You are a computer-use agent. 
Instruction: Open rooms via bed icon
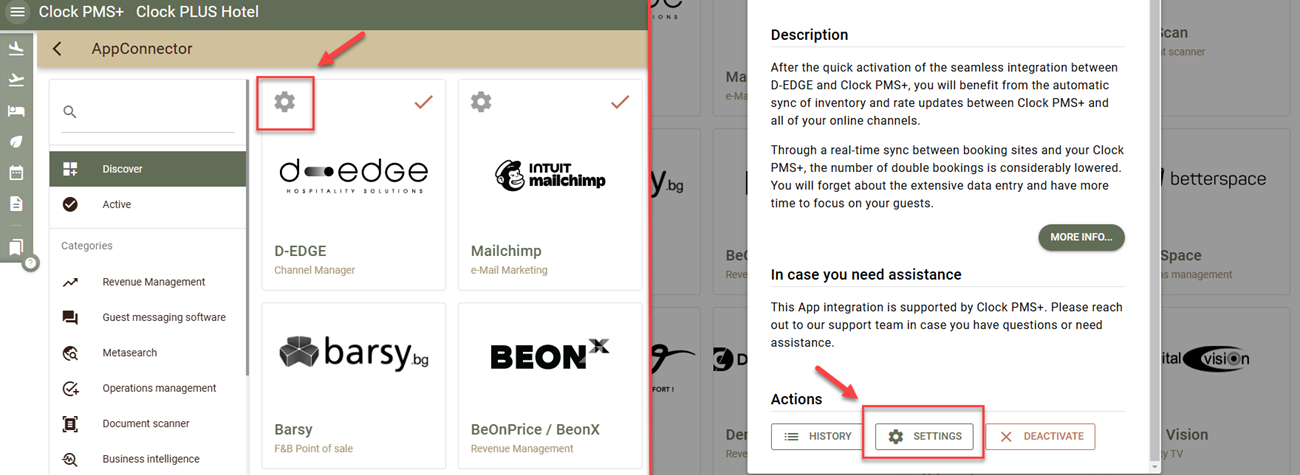coord(15,111)
